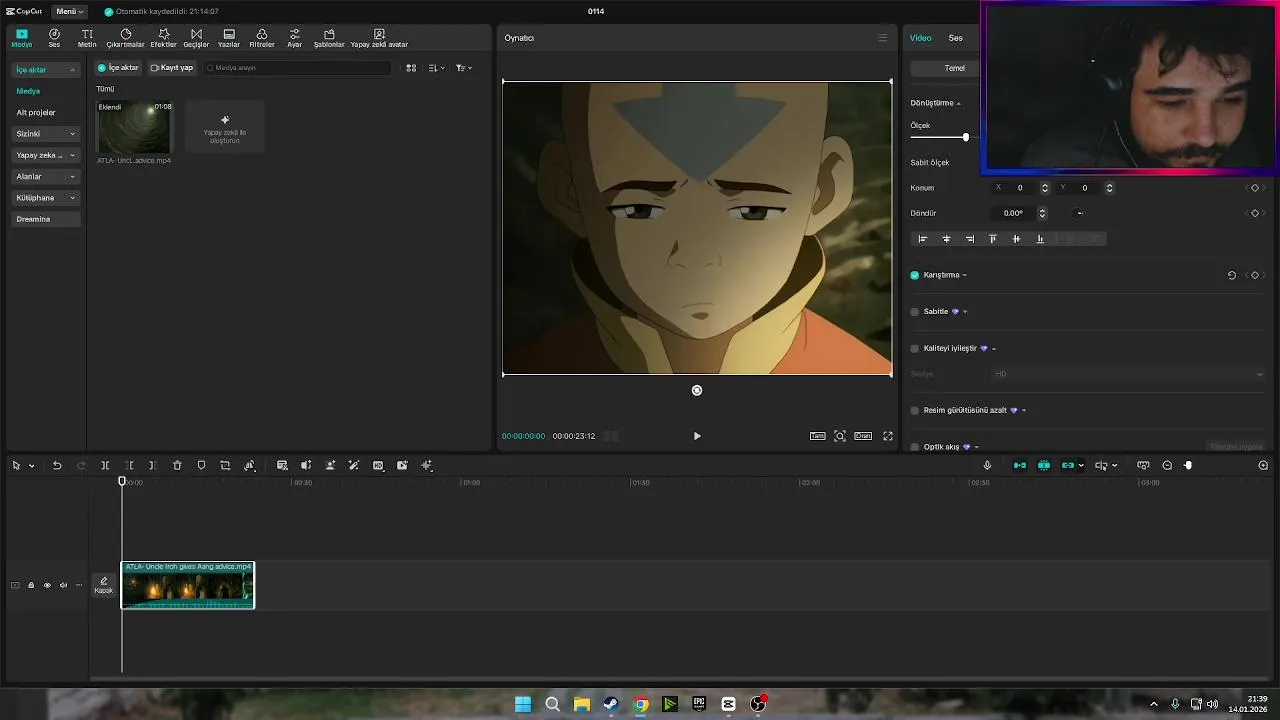Open the media sort order dropdown
The height and width of the screenshot is (720, 1280).
[x=437, y=68]
